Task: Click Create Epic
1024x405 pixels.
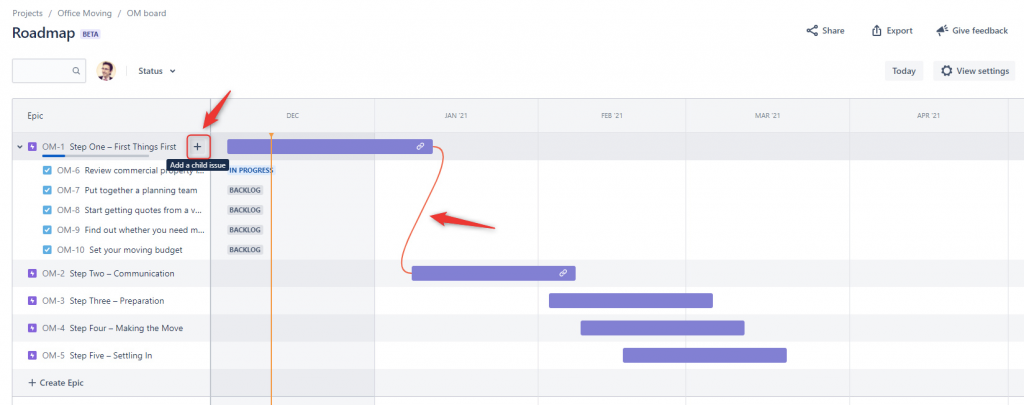Action: [56, 383]
